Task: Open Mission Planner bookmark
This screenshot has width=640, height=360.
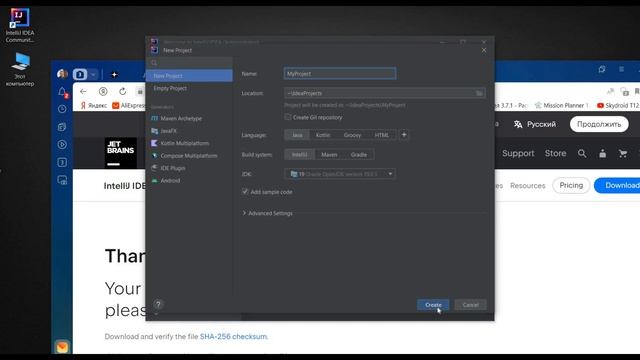Action: (x=561, y=105)
